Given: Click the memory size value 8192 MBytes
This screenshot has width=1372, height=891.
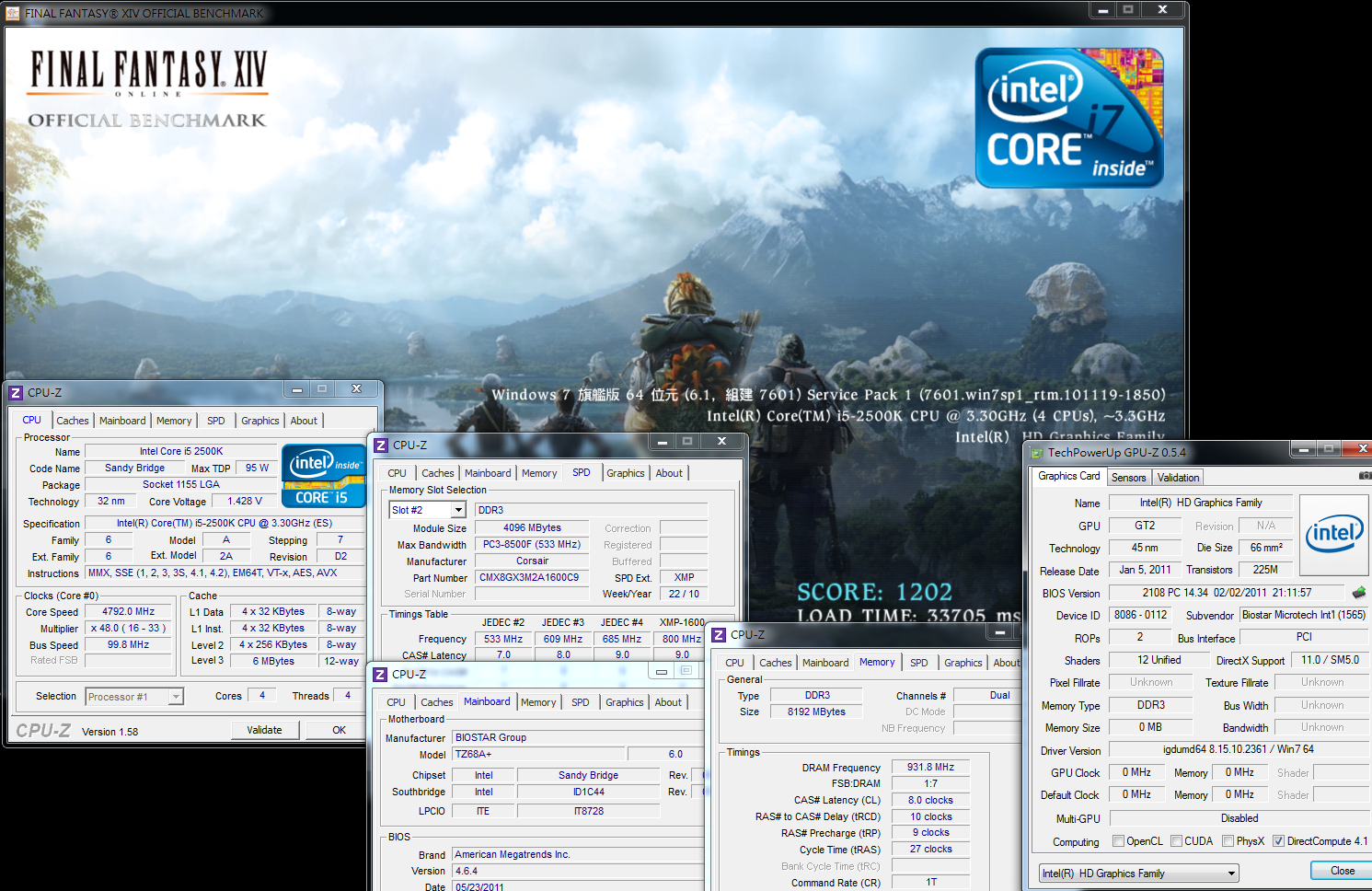Looking at the screenshot, I should pos(816,712).
